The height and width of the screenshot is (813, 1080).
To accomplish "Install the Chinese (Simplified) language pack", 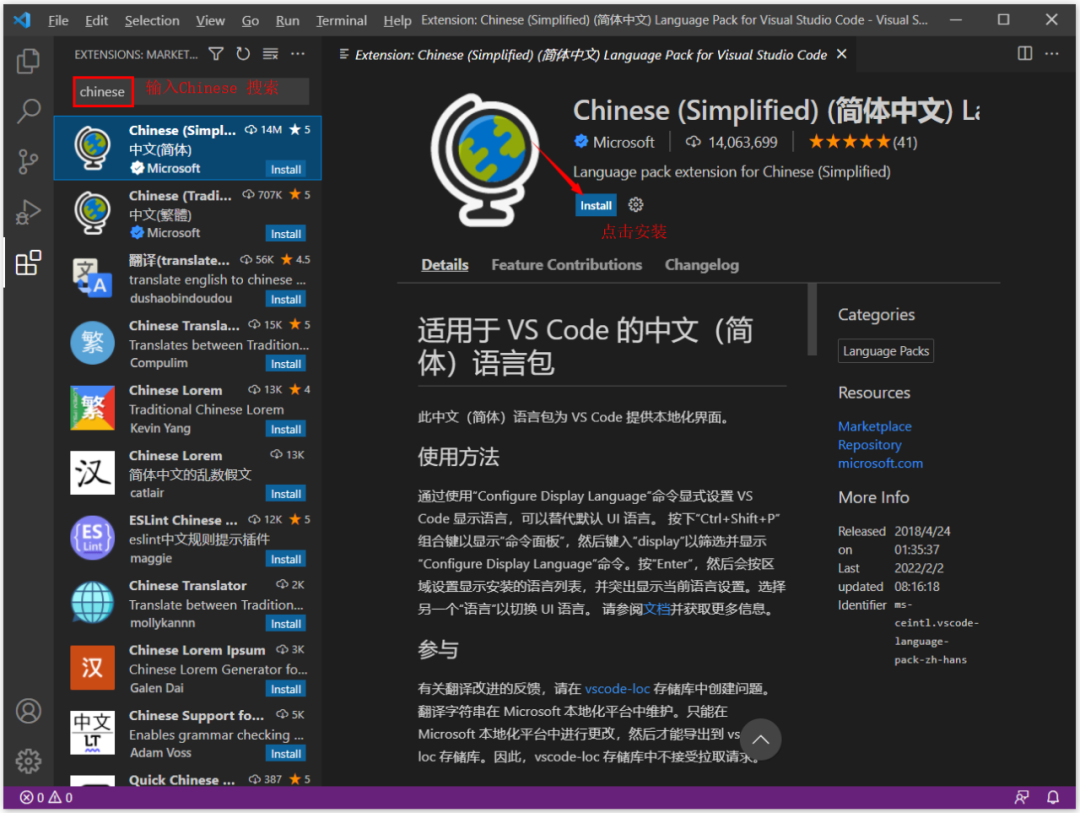I will click(x=595, y=204).
